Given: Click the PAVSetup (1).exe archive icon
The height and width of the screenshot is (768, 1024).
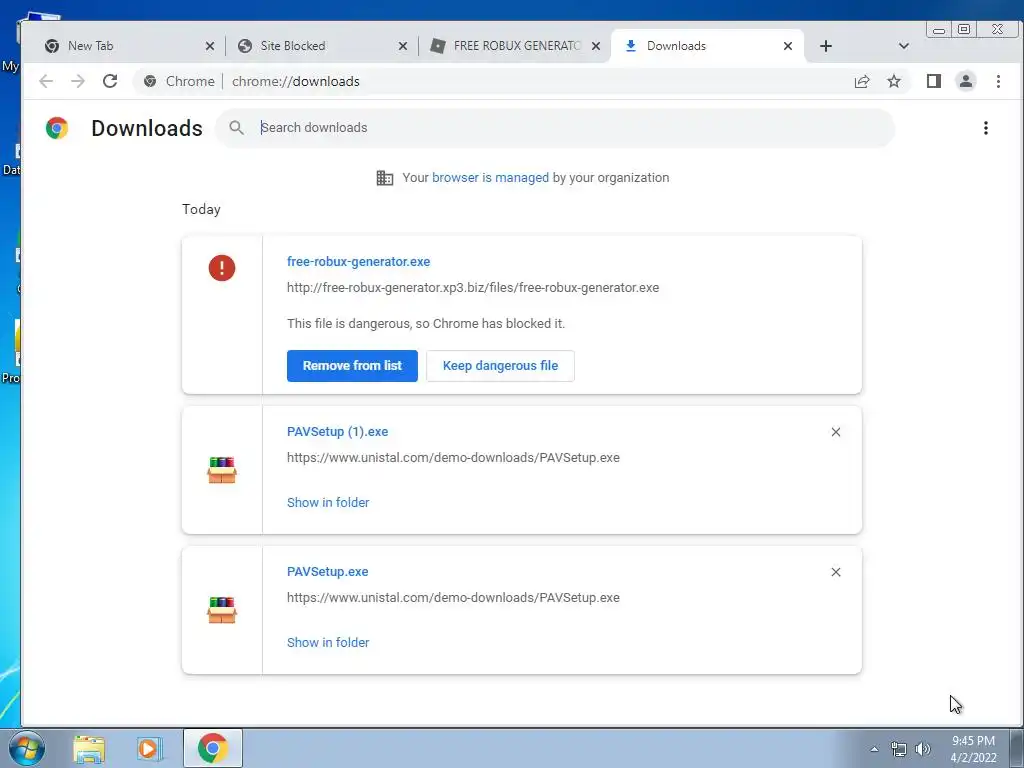Looking at the screenshot, I should (222, 470).
